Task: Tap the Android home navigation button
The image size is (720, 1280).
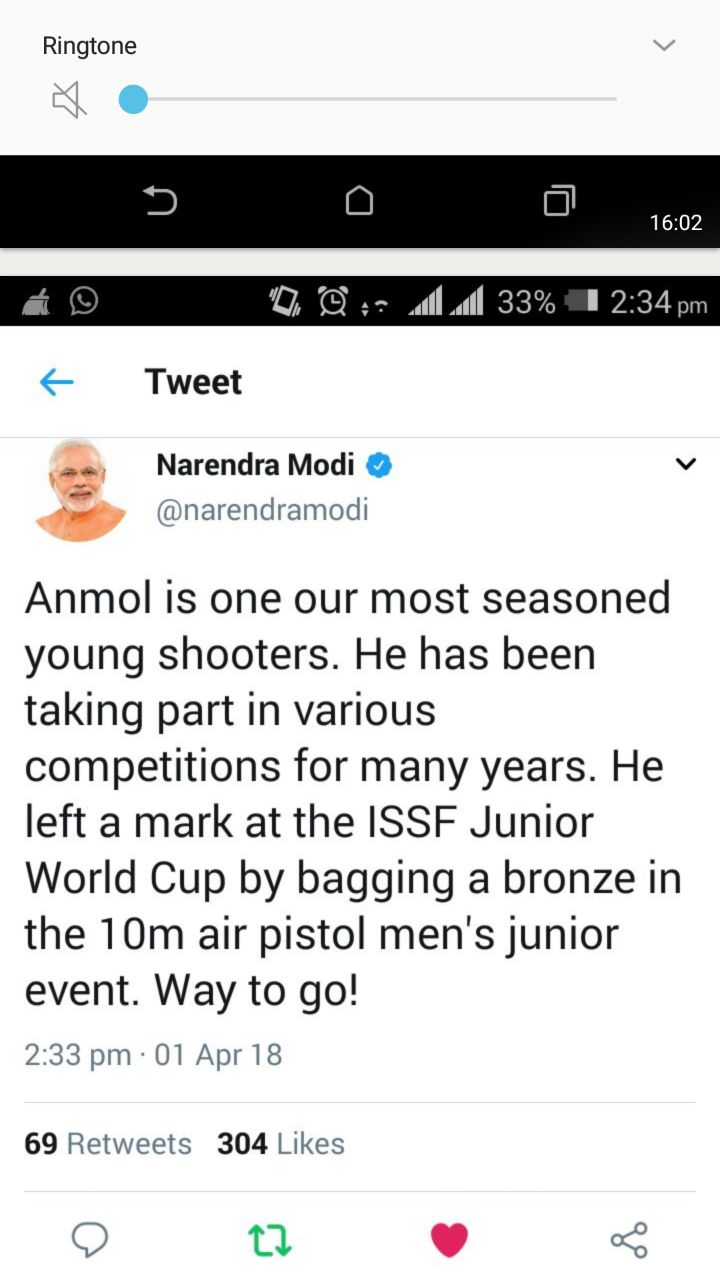Action: 359,202
